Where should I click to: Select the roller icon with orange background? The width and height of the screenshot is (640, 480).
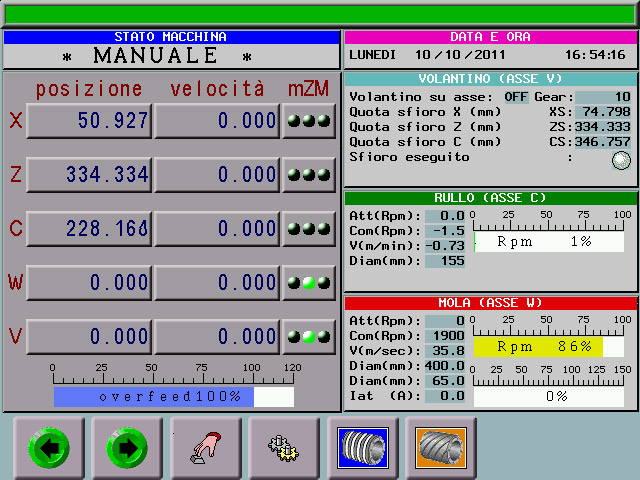point(441,448)
